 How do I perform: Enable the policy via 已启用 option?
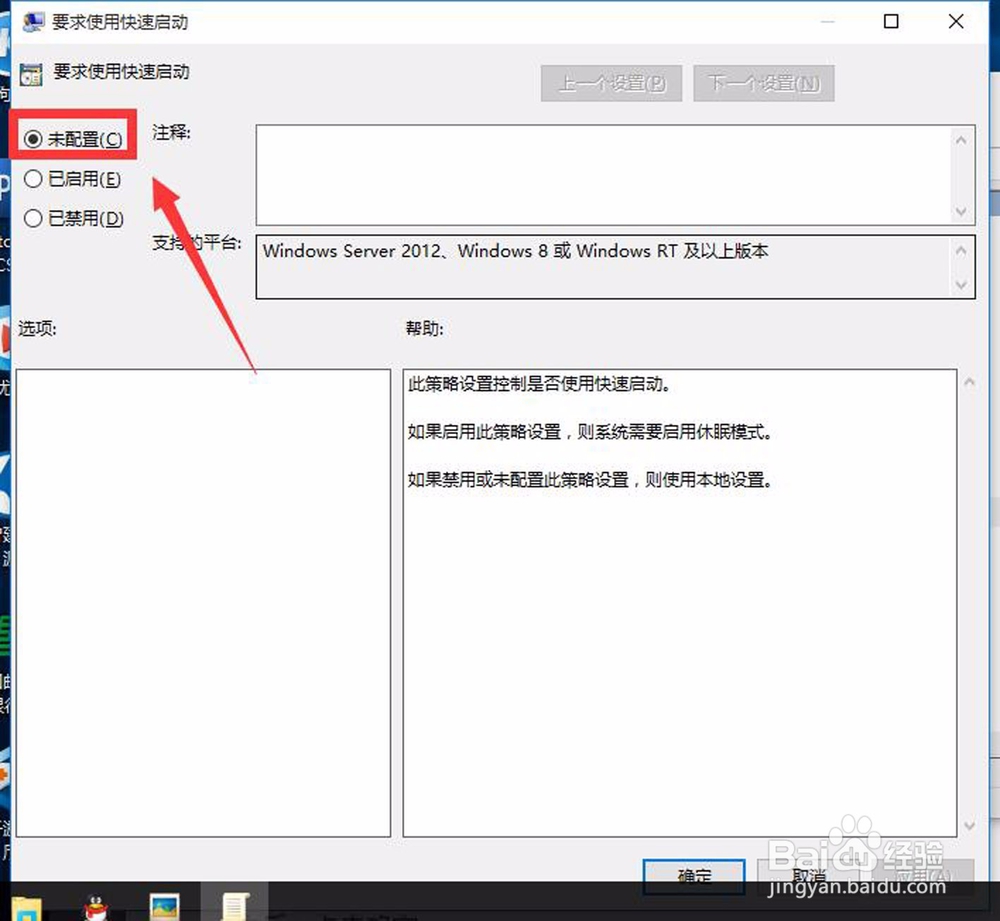click(x=32, y=179)
